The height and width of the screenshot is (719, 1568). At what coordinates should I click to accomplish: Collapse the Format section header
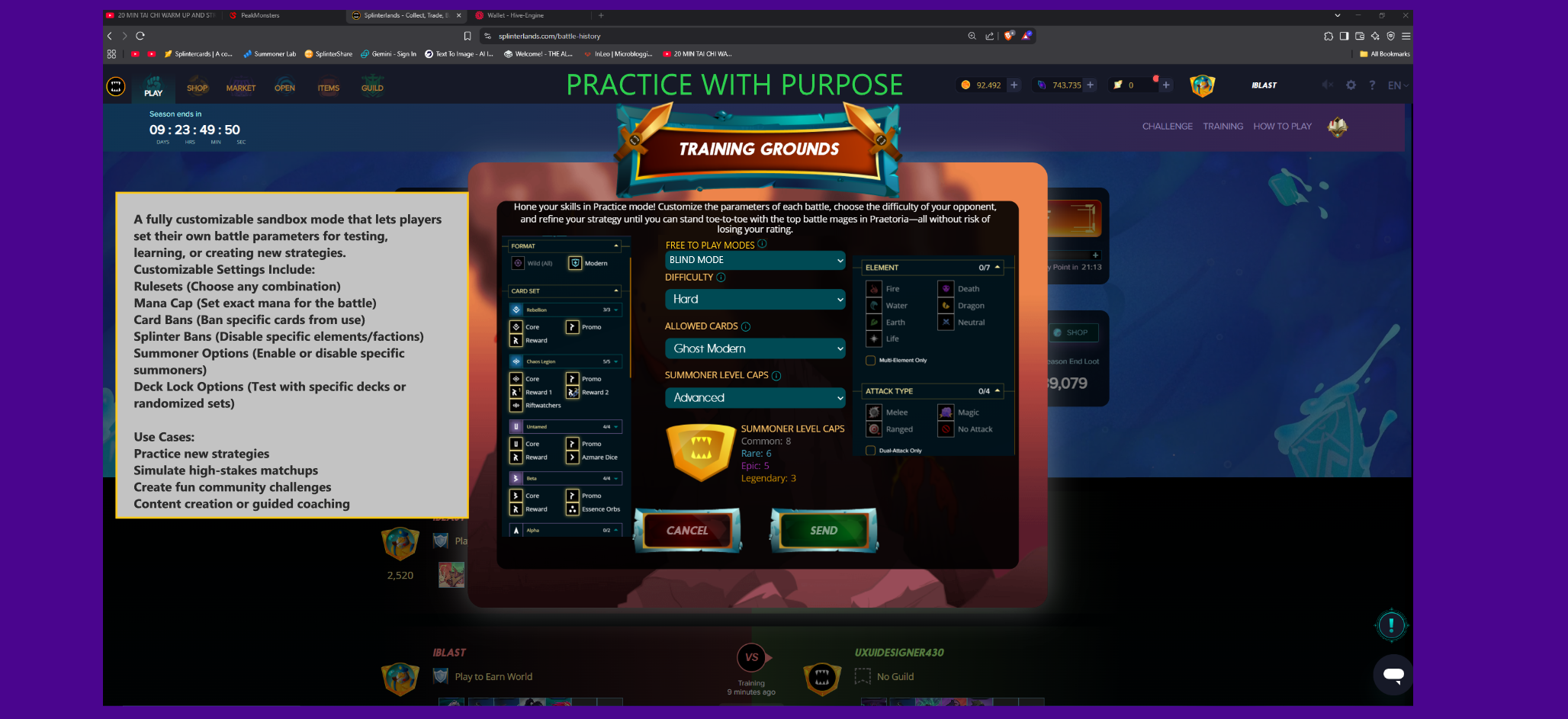[x=565, y=246]
